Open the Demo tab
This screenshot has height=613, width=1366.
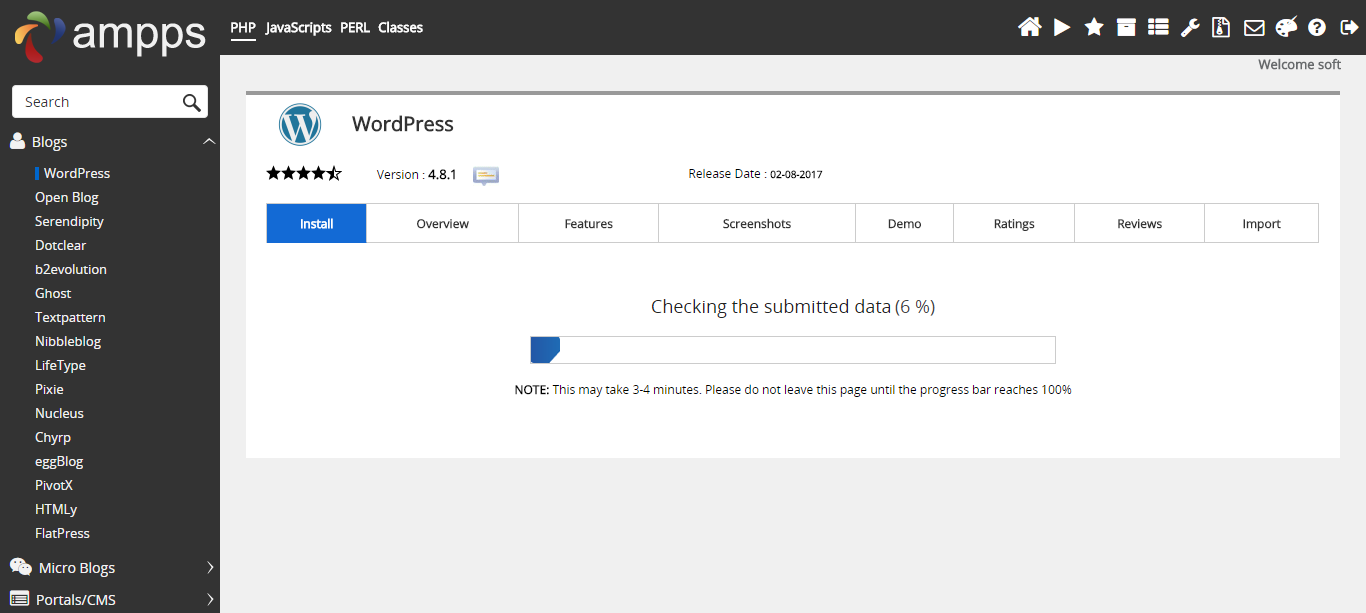pos(905,224)
